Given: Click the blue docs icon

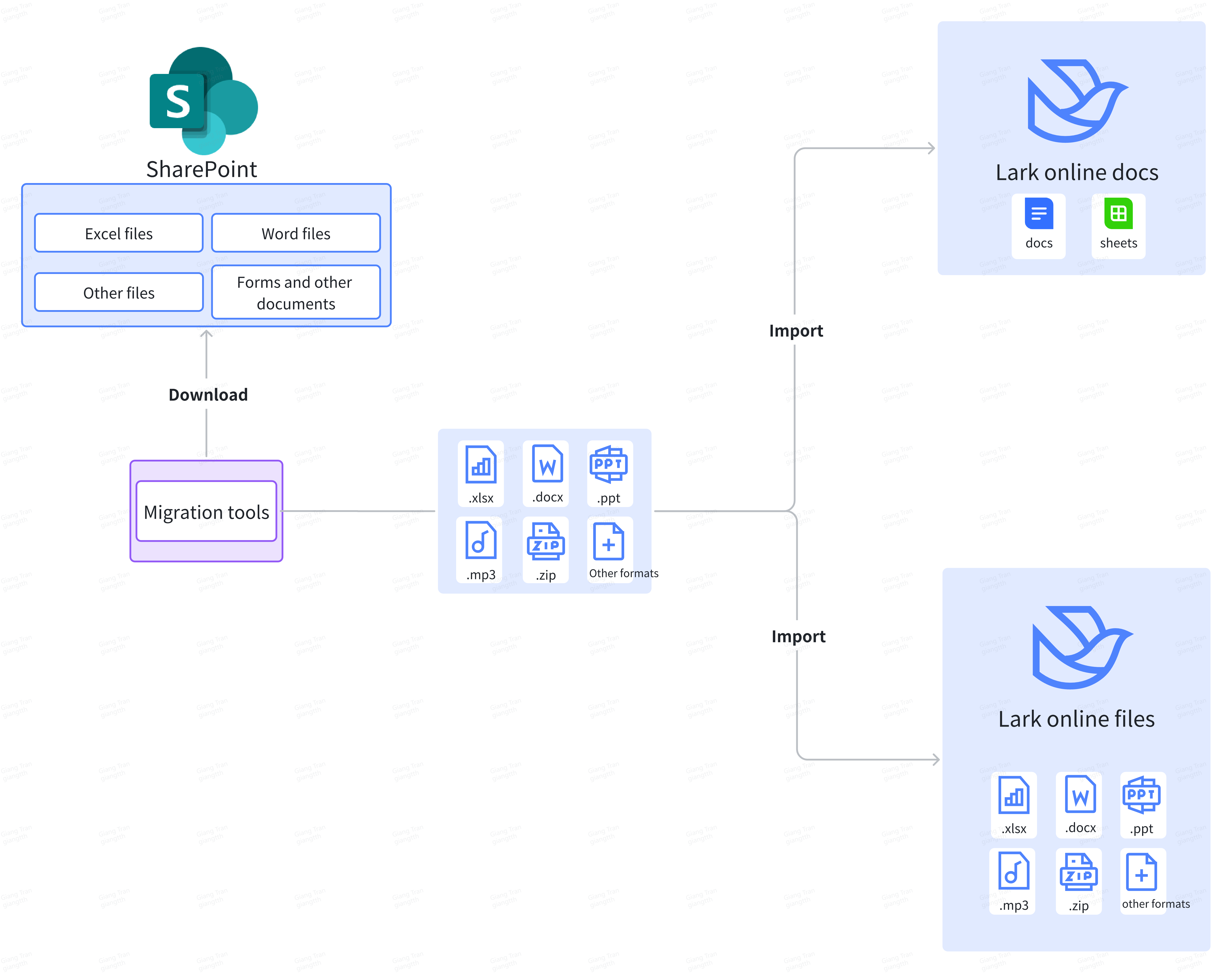Looking at the screenshot, I should pos(1039,214).
